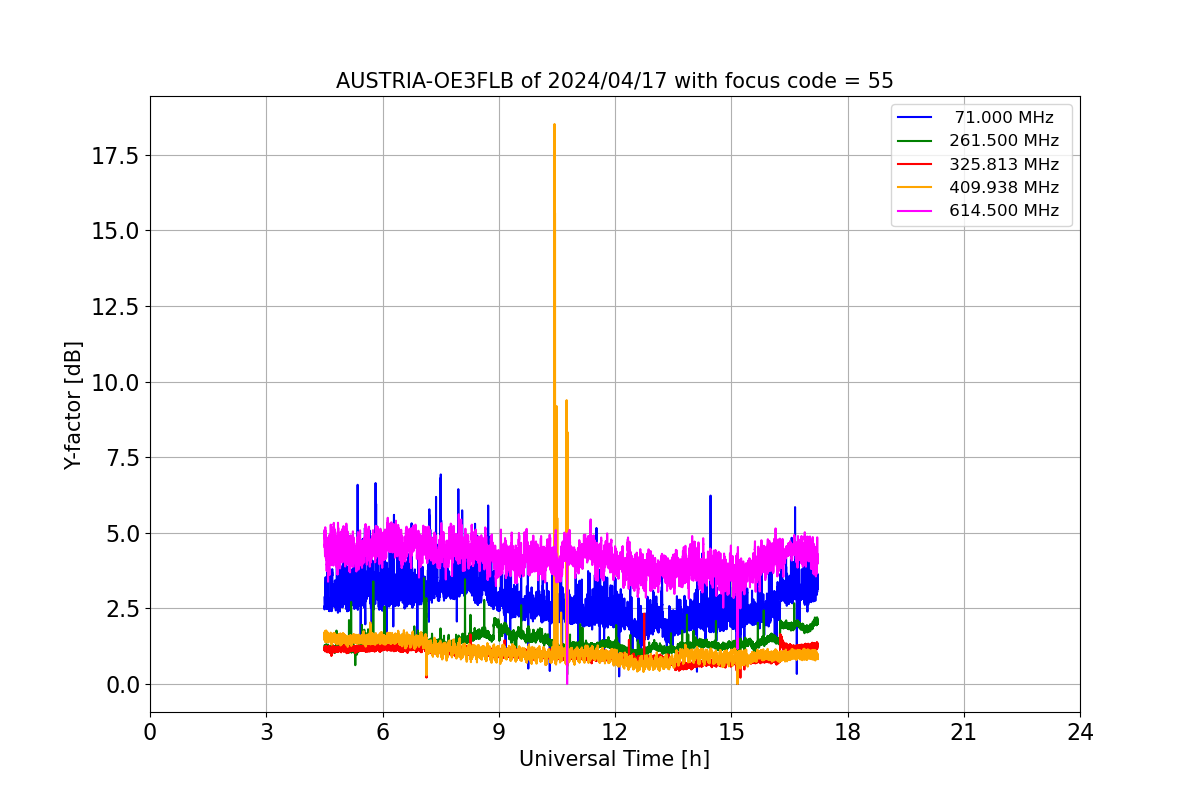1200x800 pixels.
Task: Click the x-axis tick label 15
Action: [731, 733]
